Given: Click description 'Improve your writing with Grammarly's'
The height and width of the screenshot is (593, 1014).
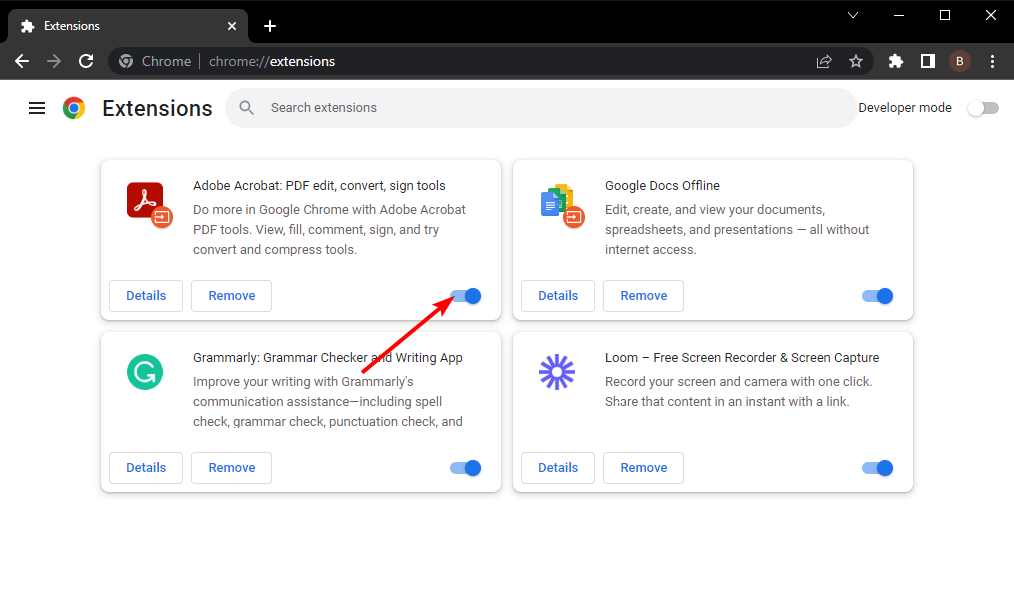Looking at the screenshot, I should tap(303, 382).
